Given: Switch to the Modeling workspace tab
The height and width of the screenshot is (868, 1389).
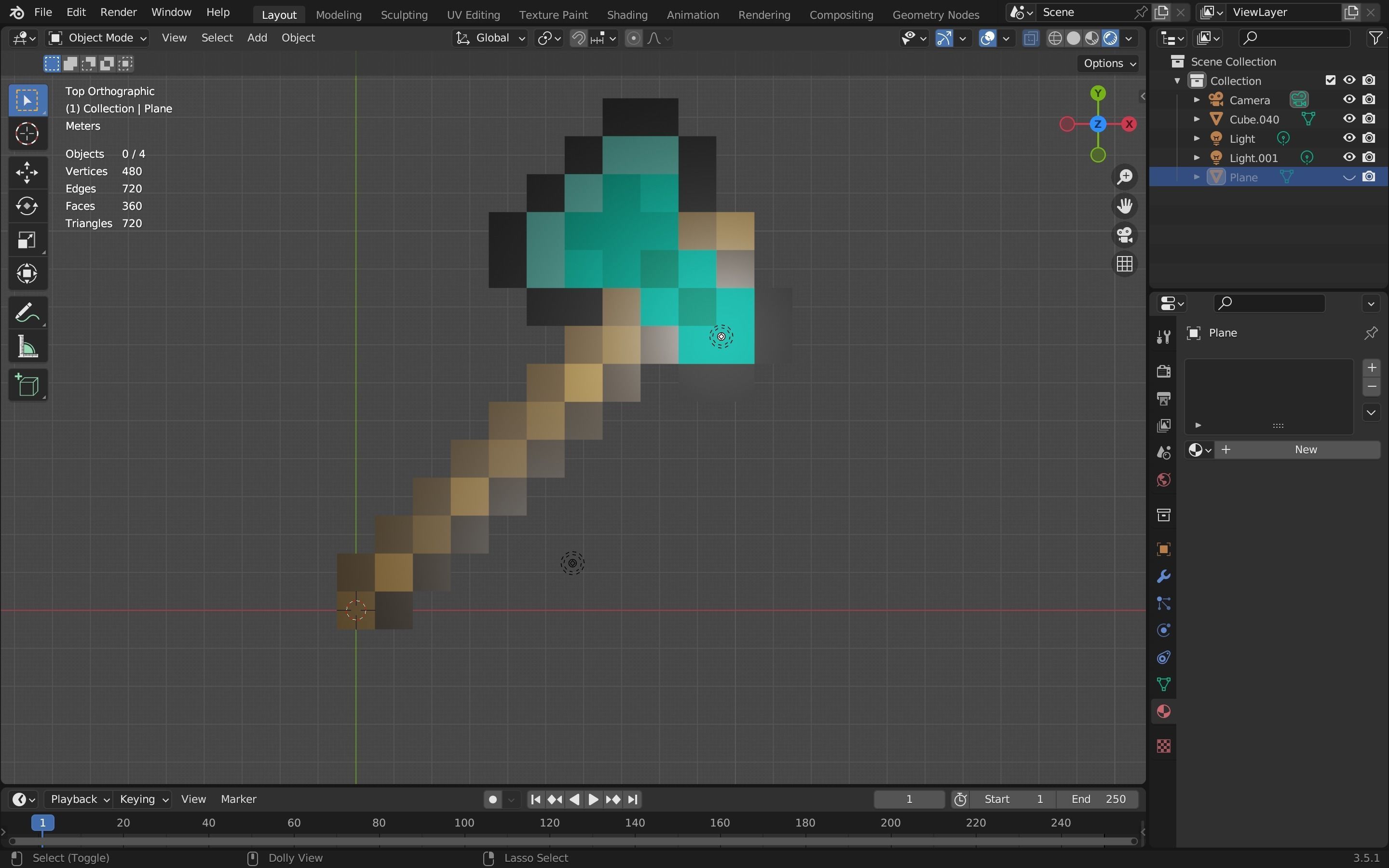Looking at the screenshot, I should tap(339, 14).
